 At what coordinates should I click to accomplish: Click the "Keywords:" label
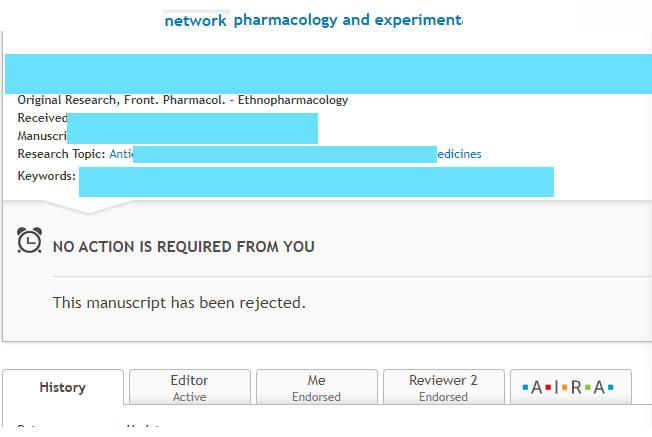point(46,176)
